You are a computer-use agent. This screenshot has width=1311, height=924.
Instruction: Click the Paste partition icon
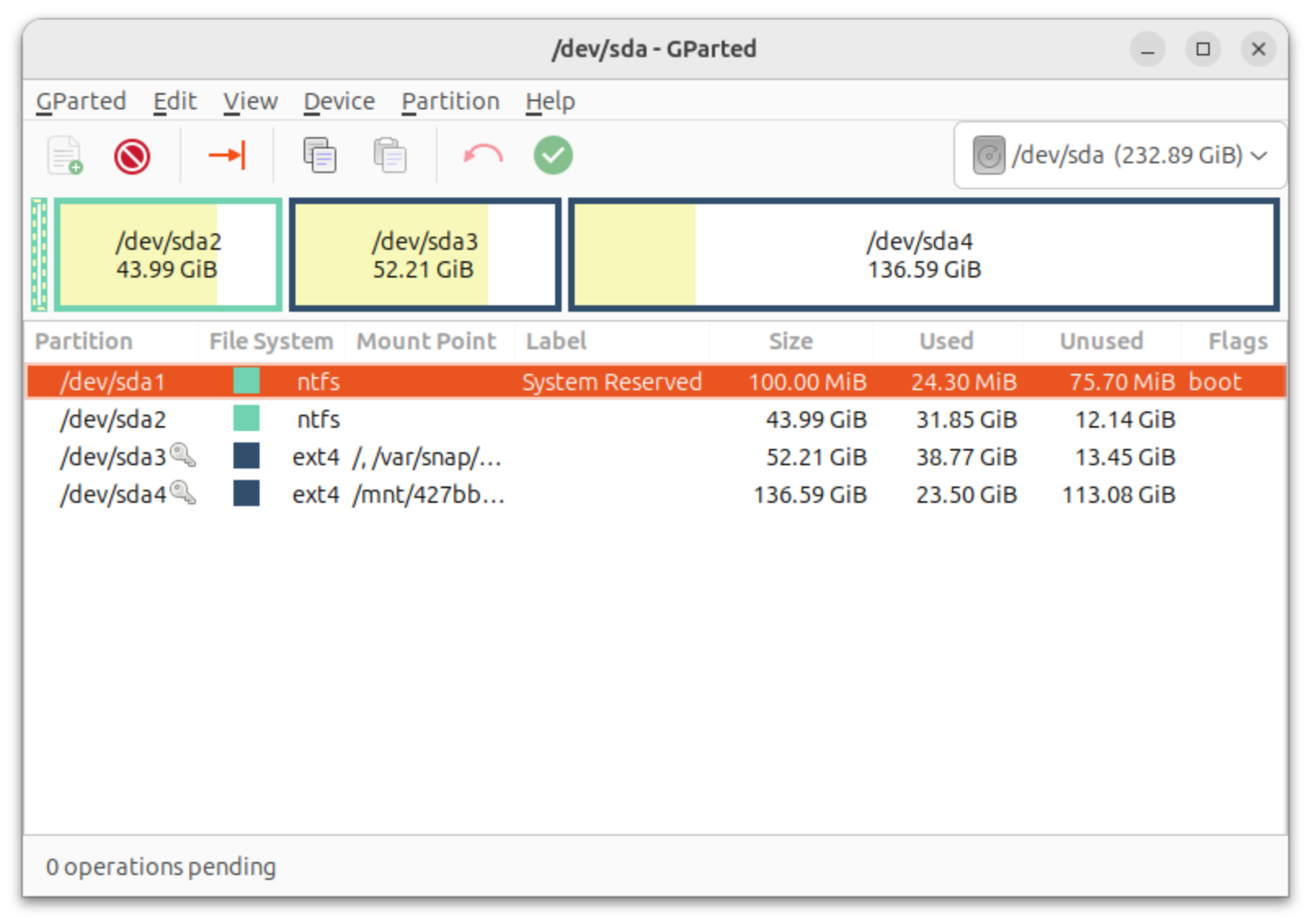click(390, 155)
